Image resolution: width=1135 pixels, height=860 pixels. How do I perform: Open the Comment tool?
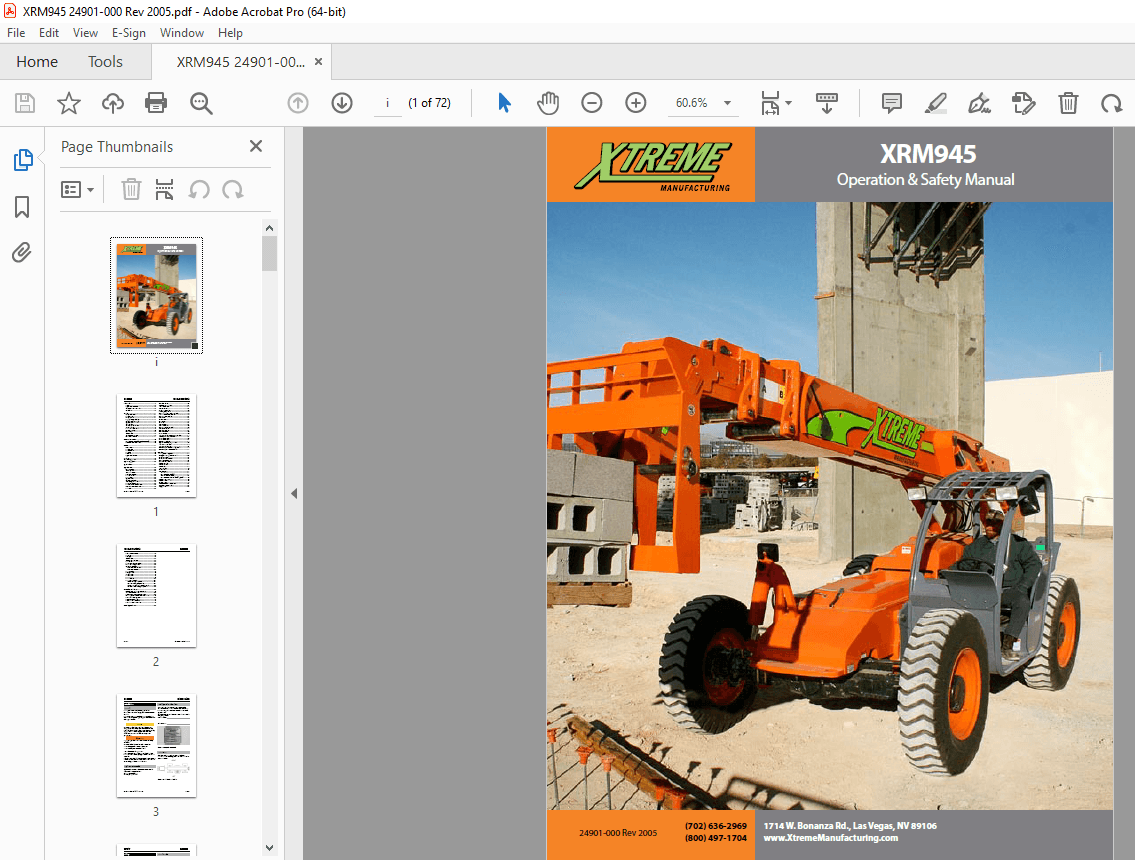(891, 103)
